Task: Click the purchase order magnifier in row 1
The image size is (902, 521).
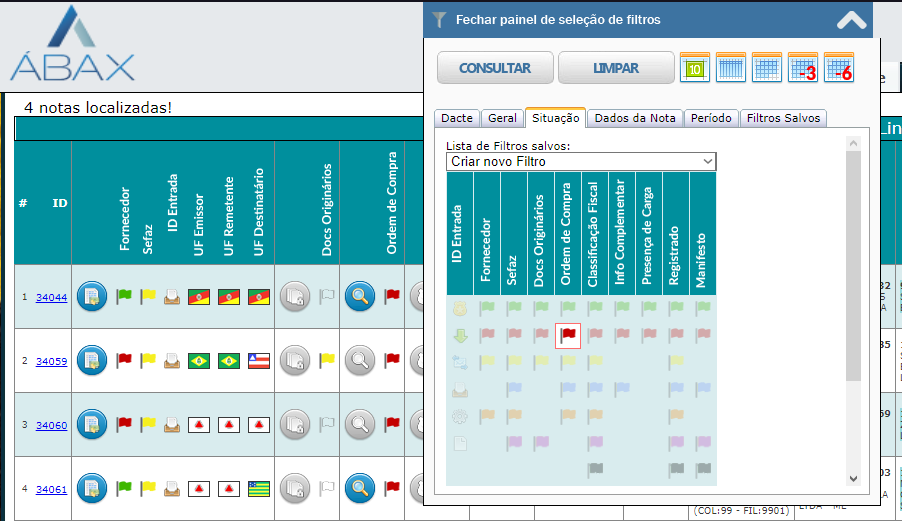Action: 360,296
